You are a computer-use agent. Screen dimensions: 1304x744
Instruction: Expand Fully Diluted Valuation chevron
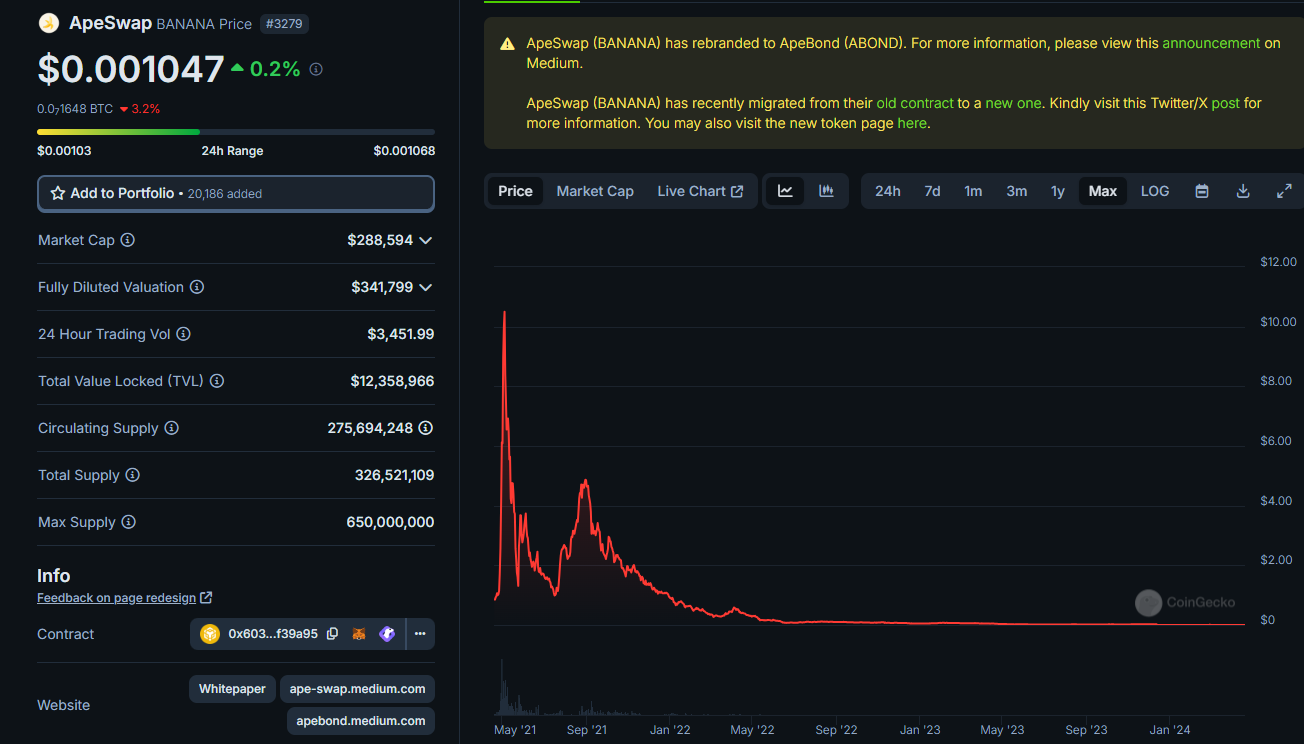[426, 287]
